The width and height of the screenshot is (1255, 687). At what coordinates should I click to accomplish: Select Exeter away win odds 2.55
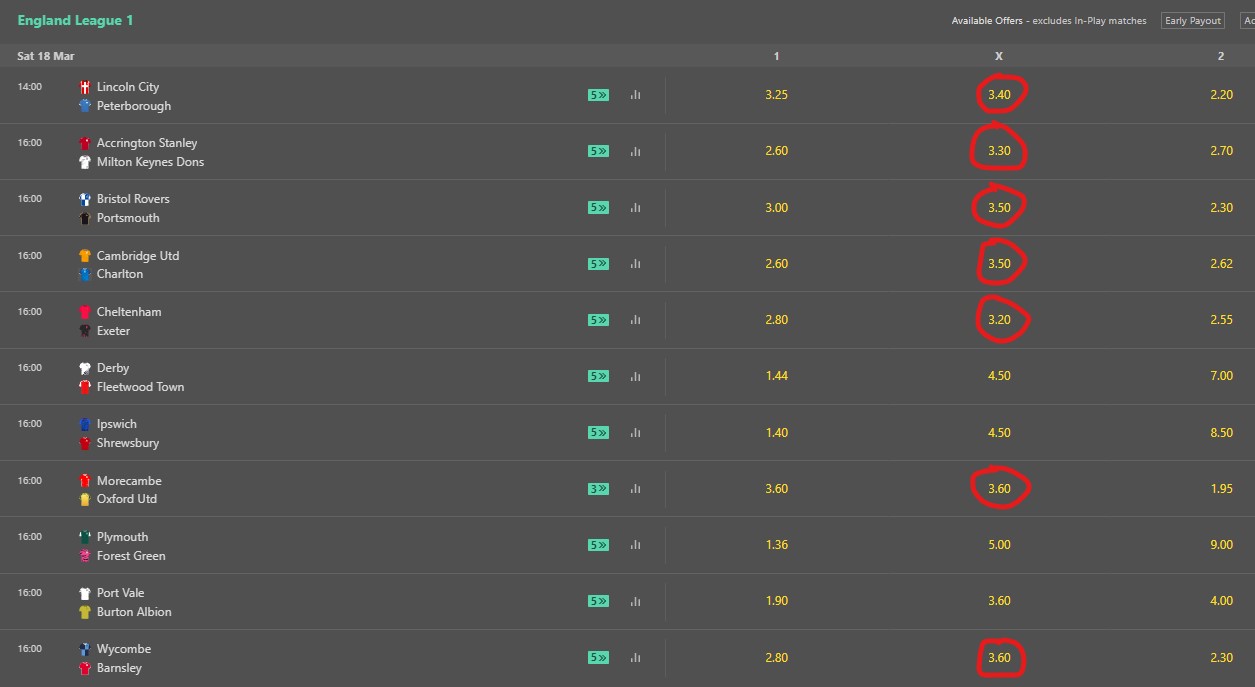coord(1220,320)
